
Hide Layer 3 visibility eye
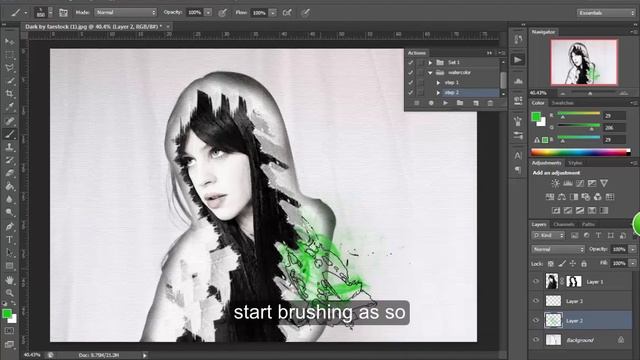tap(536, 301)
